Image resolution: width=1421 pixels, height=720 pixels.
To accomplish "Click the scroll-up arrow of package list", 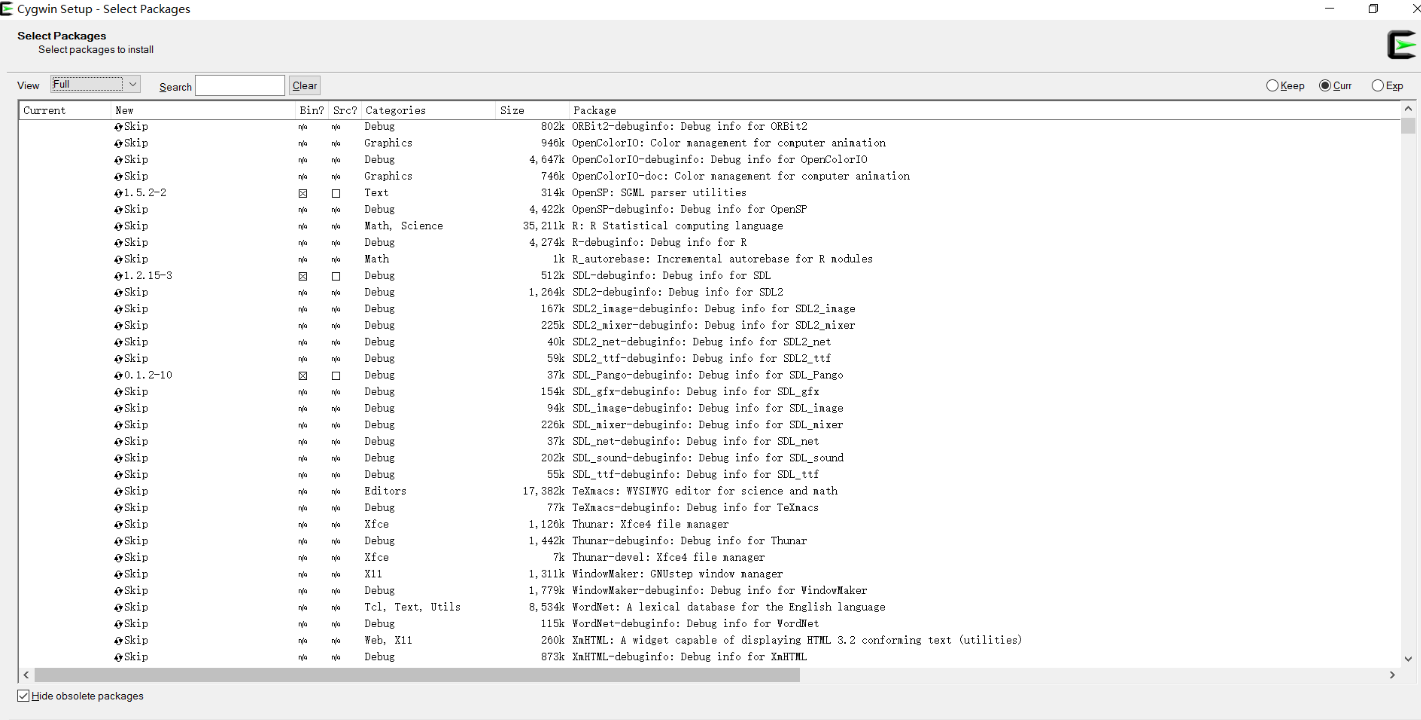I will (x=1408, y=109).
